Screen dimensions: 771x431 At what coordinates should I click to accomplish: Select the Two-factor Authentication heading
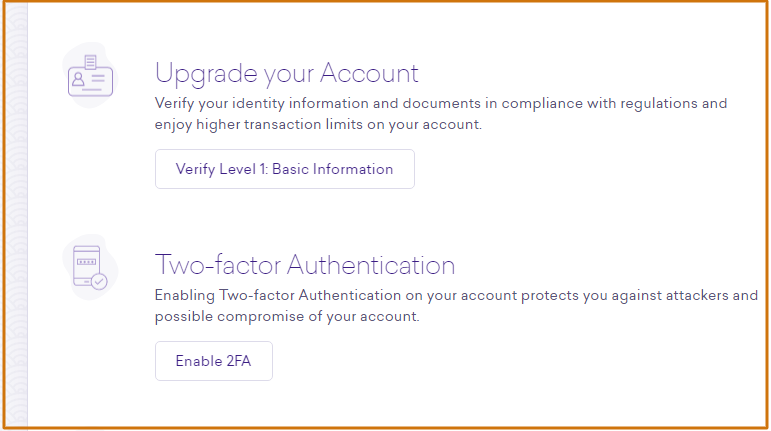coord(305,265)
